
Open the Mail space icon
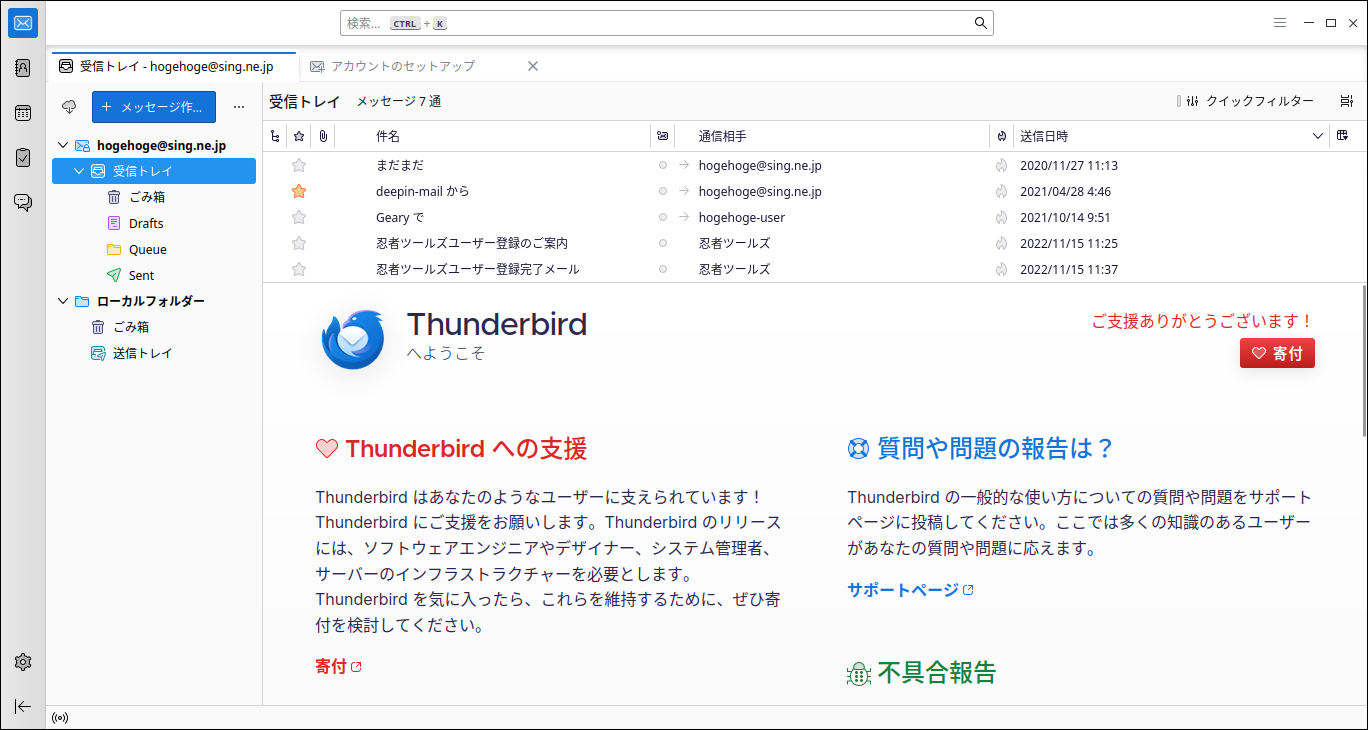pyautogui.click(x=22, y=22)
